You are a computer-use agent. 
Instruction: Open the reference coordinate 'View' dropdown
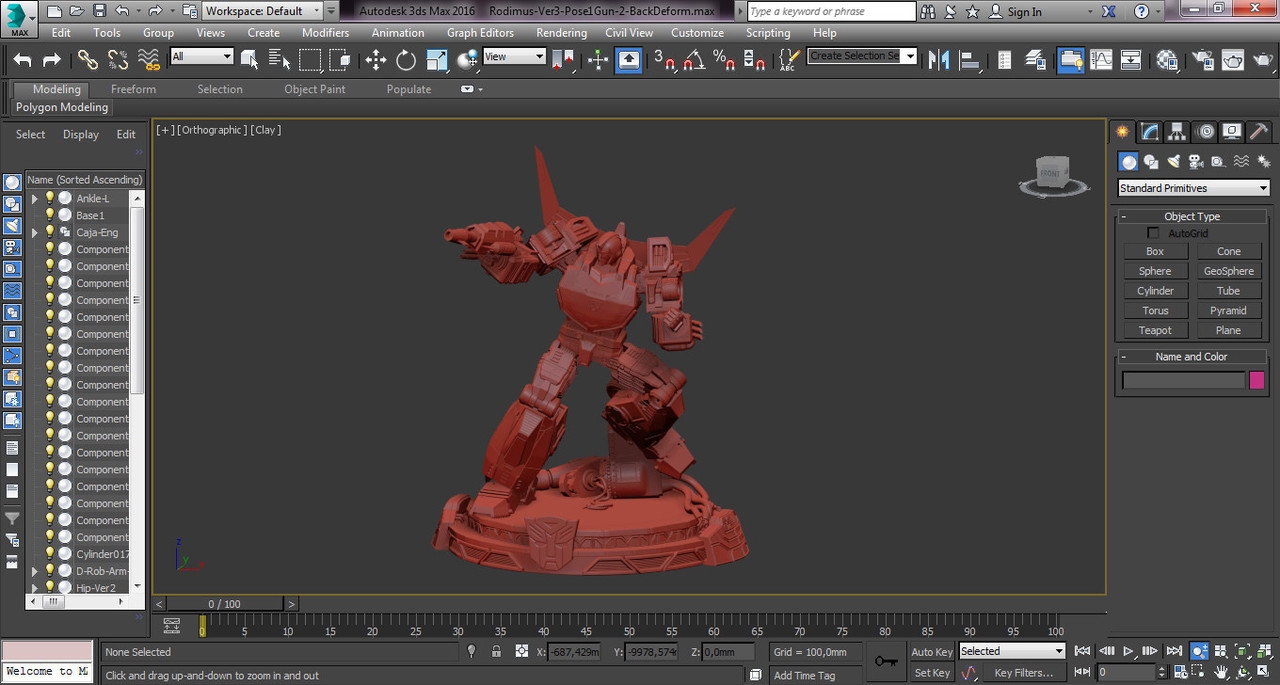click(x=514, y=57)
